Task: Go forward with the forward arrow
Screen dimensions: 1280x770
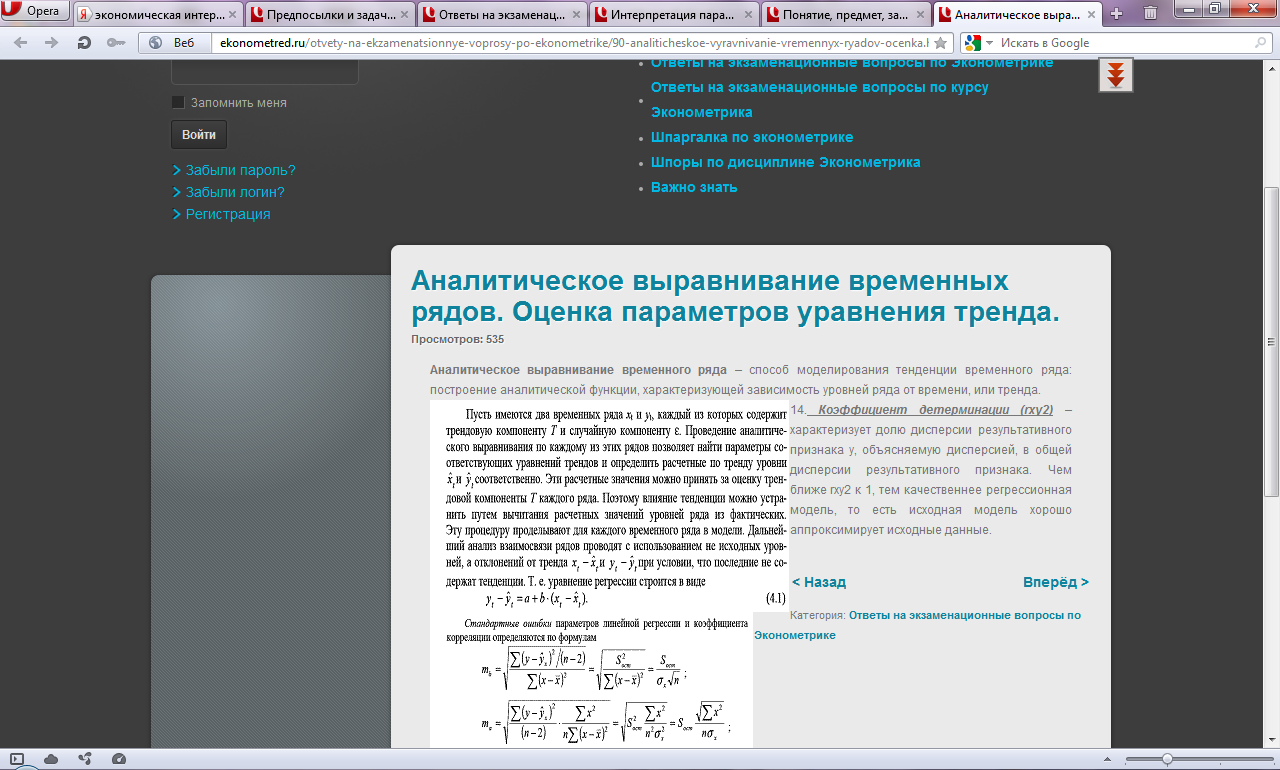Action: click(52, 43)
